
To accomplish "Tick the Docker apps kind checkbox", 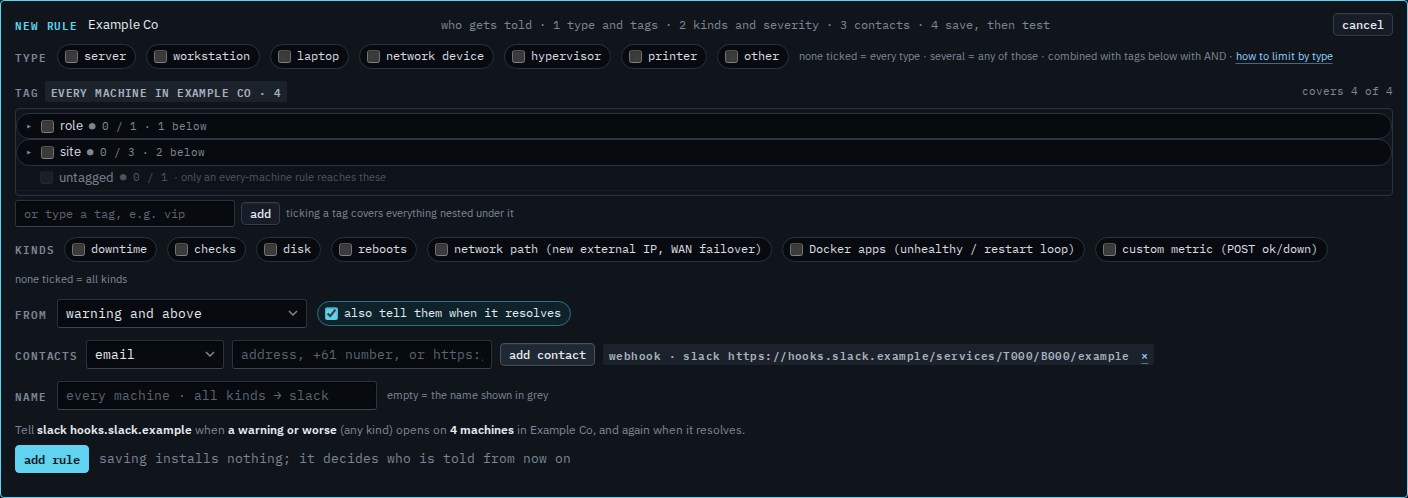I will (x=796, y=250).
